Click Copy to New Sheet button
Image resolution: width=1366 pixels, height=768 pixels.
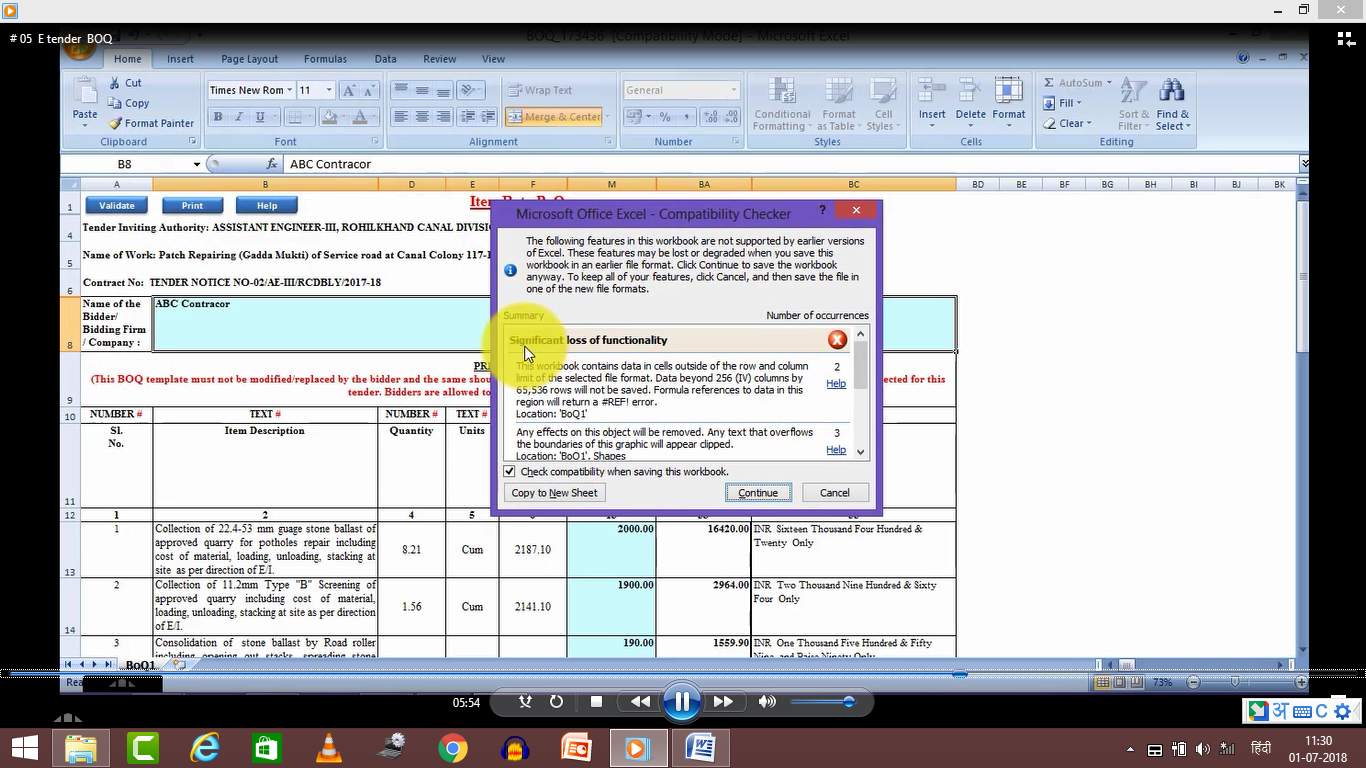[x=555, y=492]
